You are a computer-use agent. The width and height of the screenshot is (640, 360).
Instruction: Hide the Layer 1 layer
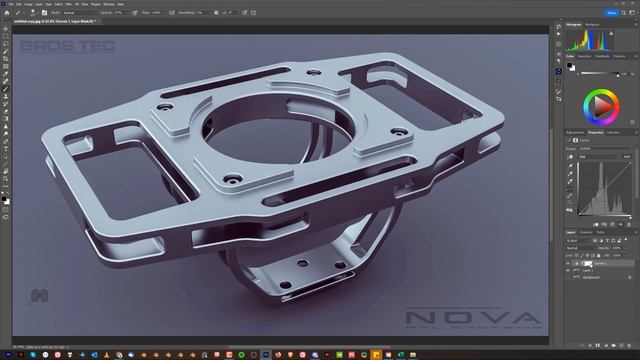click(x=567, y=270)
